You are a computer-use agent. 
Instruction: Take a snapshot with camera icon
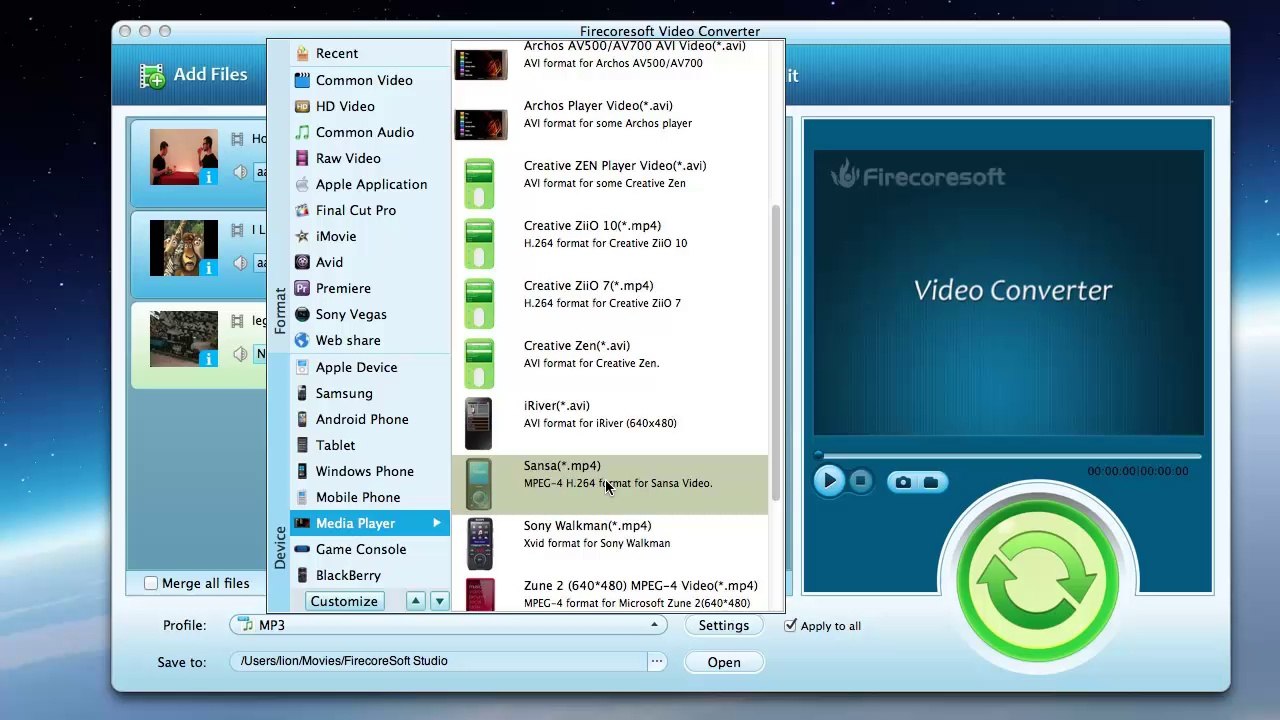pos(903,482)
